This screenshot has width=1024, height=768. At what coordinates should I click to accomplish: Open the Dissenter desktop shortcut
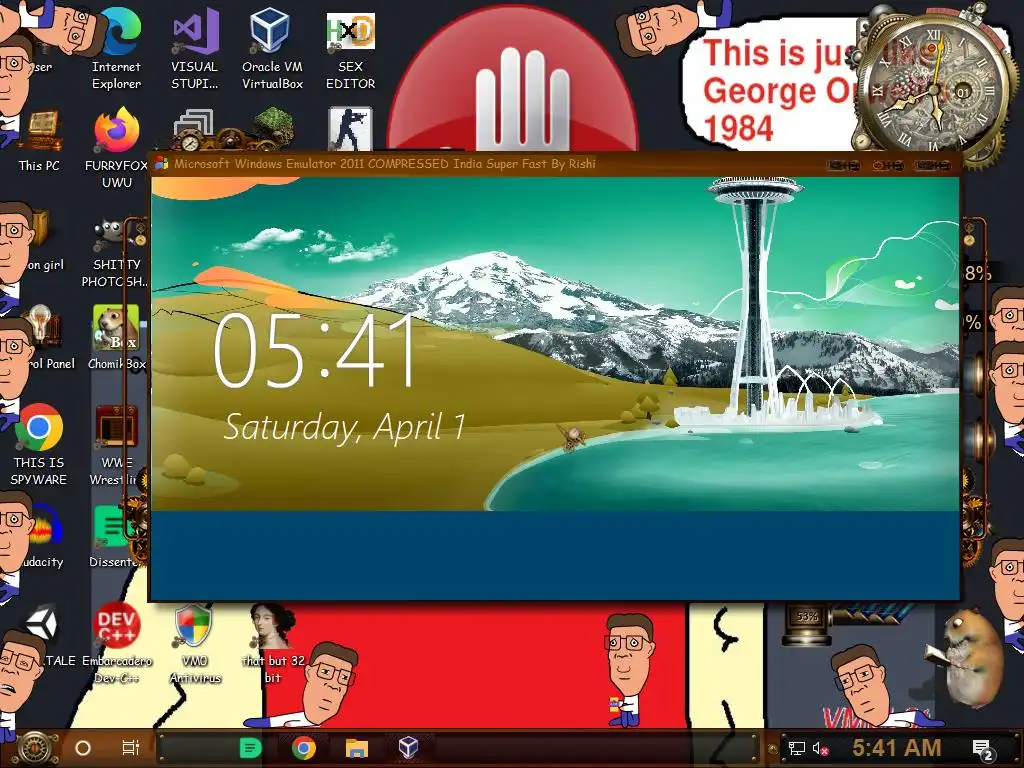pos(115,537)
